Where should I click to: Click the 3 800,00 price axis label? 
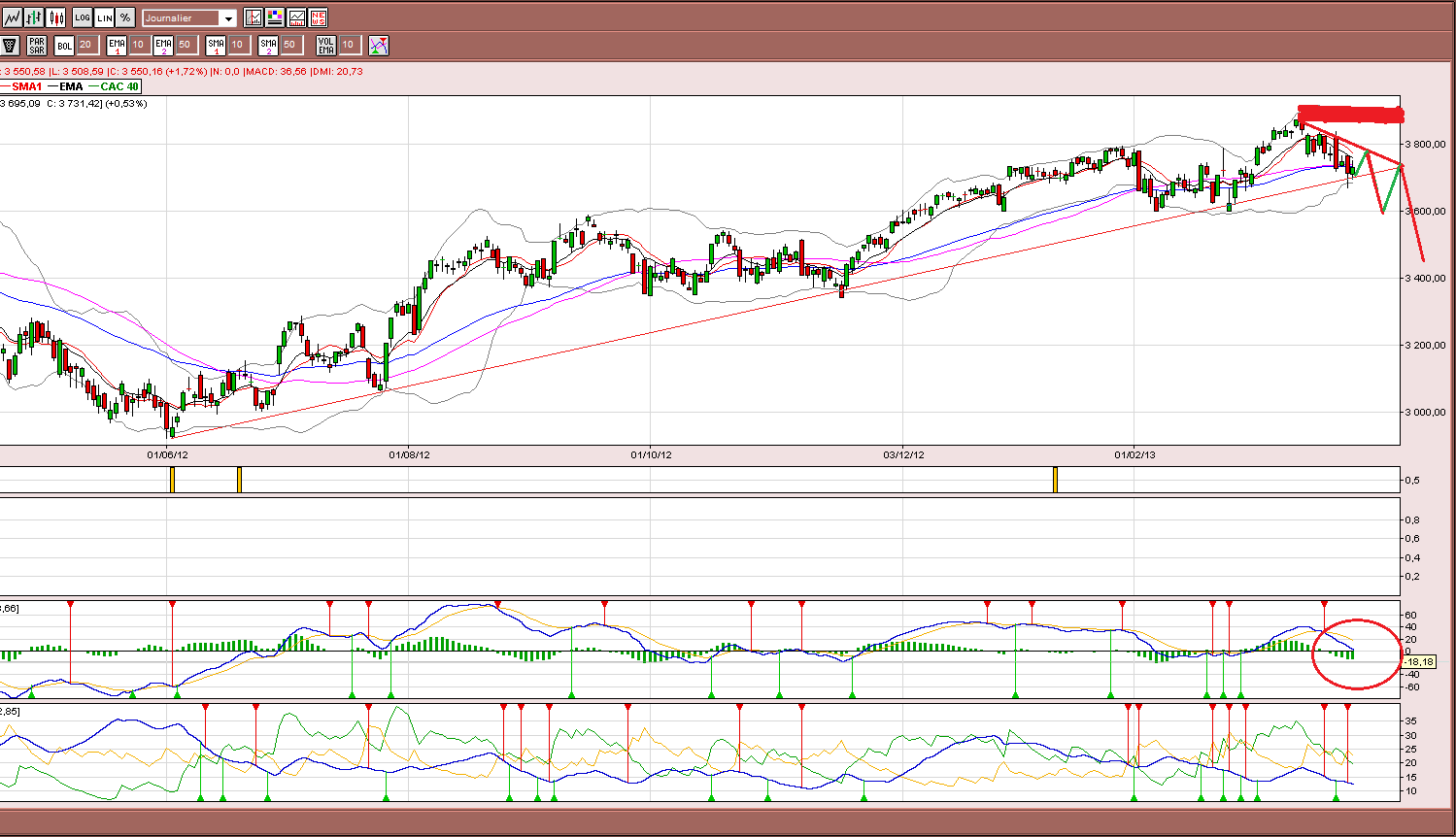tap(1426, 144)
